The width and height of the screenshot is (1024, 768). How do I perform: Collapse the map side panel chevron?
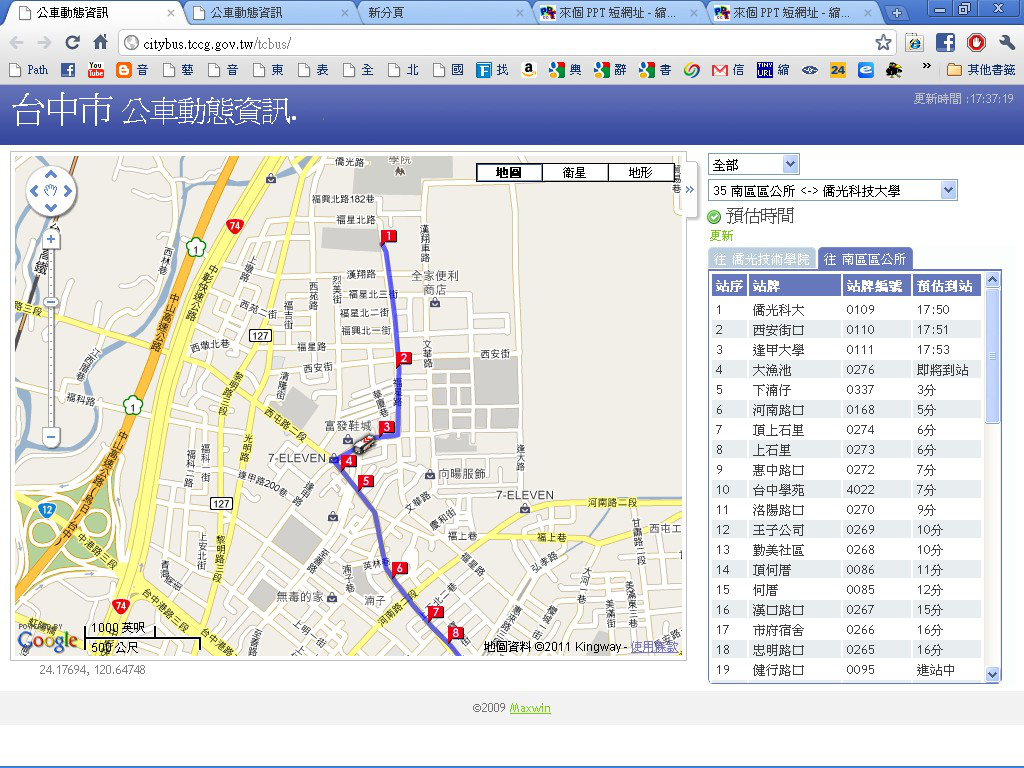[x=689, y=188]
